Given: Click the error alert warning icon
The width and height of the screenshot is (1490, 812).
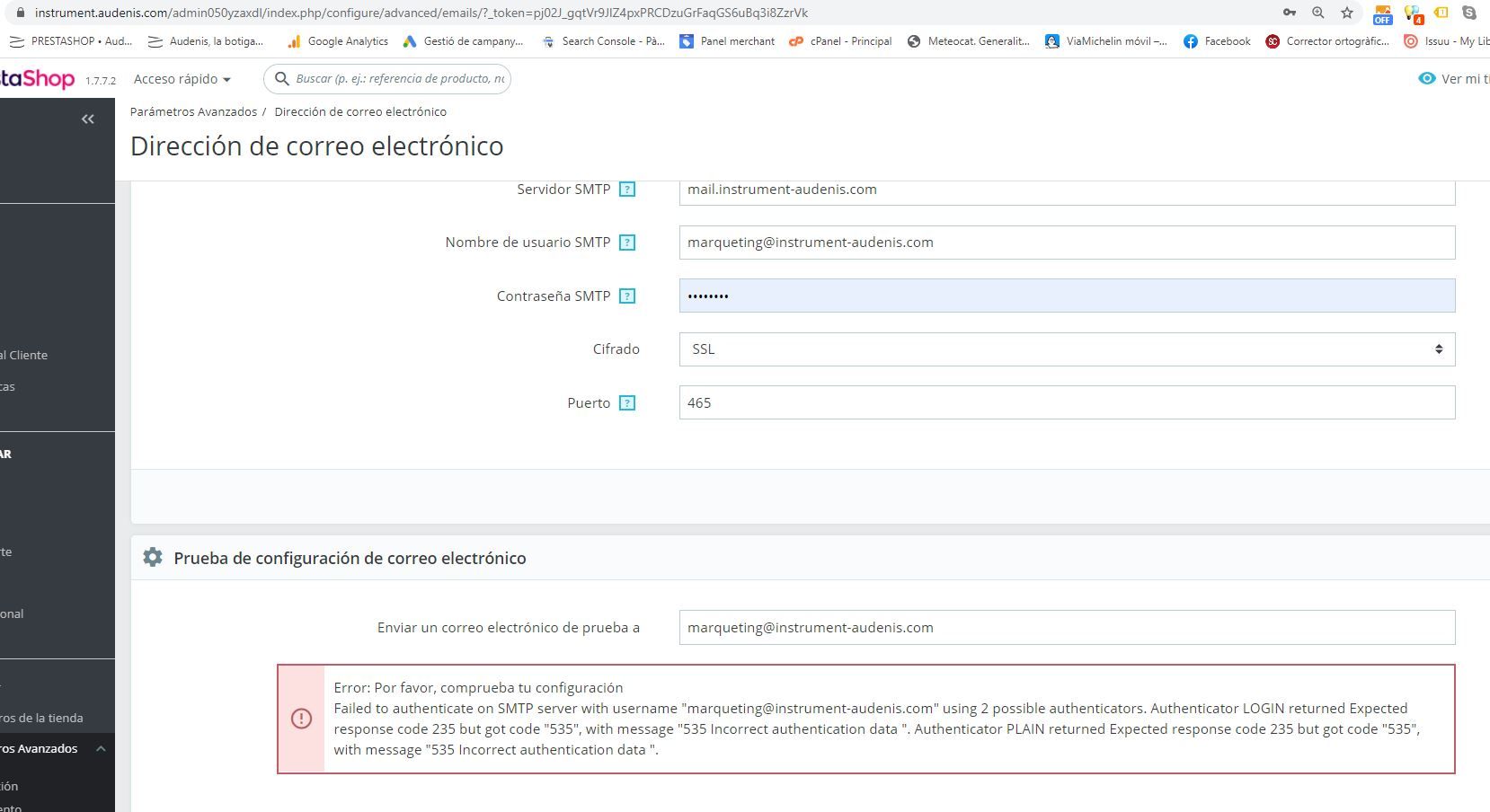Looking at the screenshot, I should point(301,719).
